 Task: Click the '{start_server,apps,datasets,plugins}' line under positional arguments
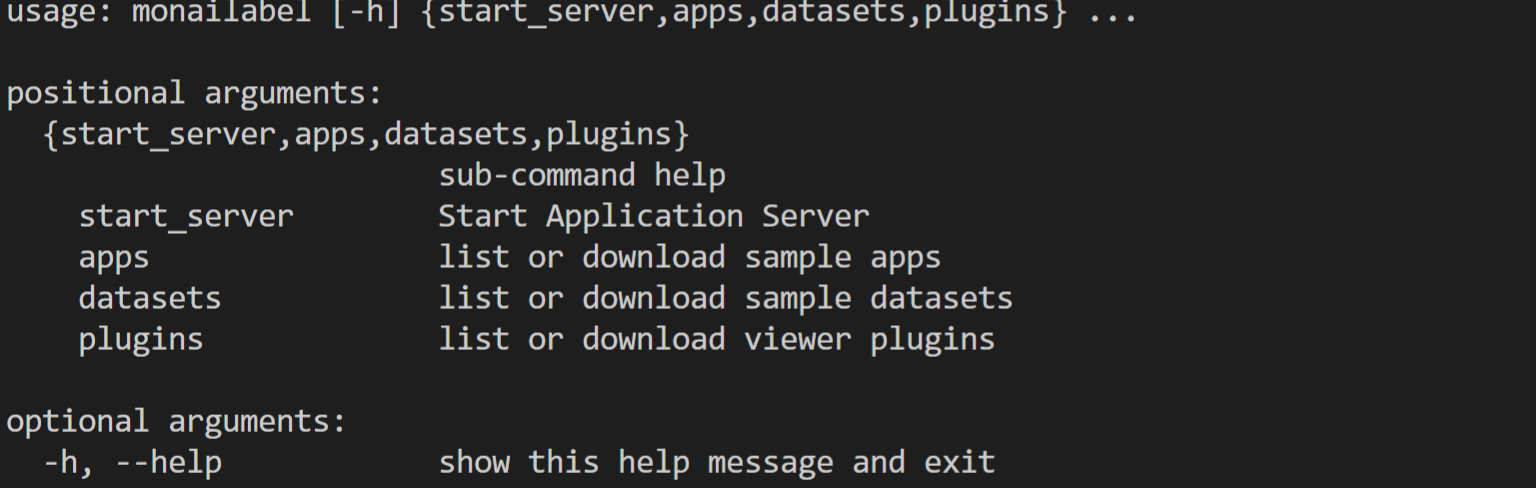pyautogui.click(x=366, y=134)
